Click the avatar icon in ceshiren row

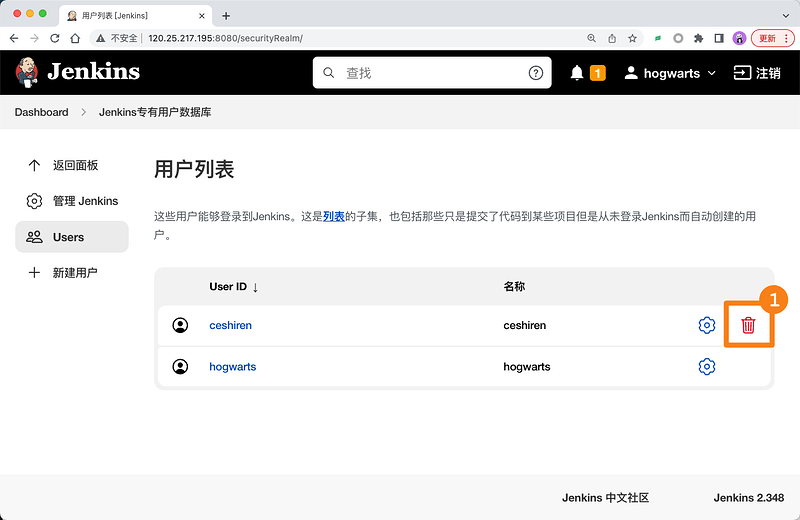pyautogui.click(x=180, y=325)
